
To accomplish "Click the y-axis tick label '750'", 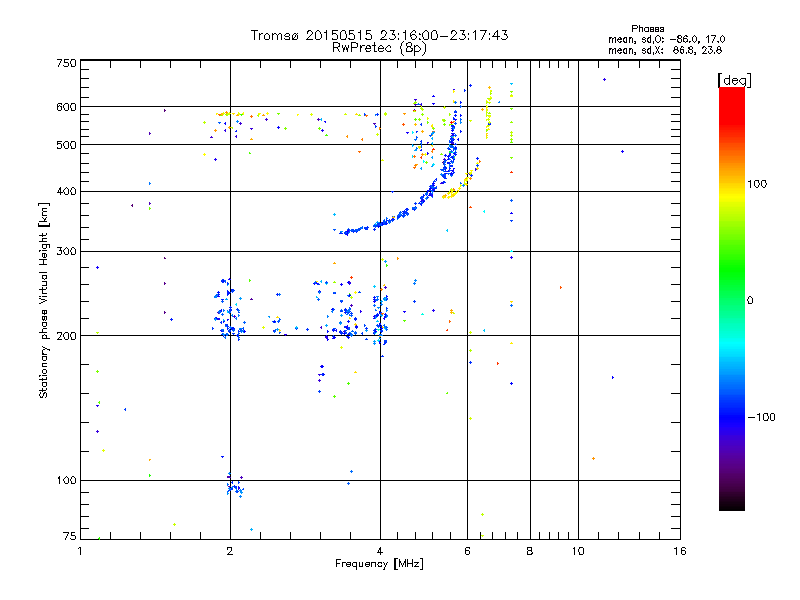I will [x=66, y=63].
